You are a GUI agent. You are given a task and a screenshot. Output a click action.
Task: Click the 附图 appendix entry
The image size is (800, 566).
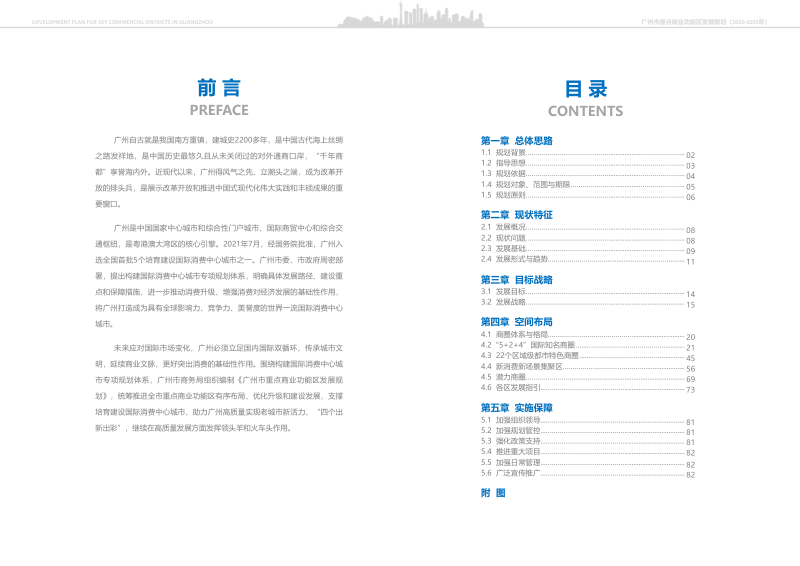coord(493,493)
